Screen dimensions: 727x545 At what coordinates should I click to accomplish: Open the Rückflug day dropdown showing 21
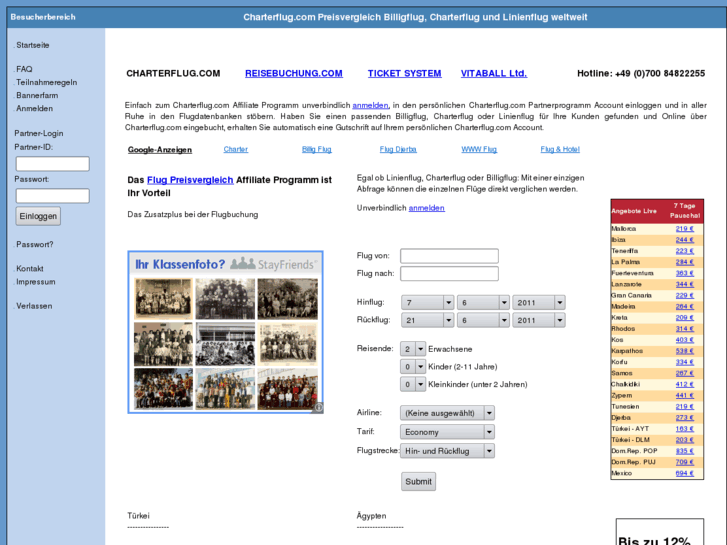427,321
